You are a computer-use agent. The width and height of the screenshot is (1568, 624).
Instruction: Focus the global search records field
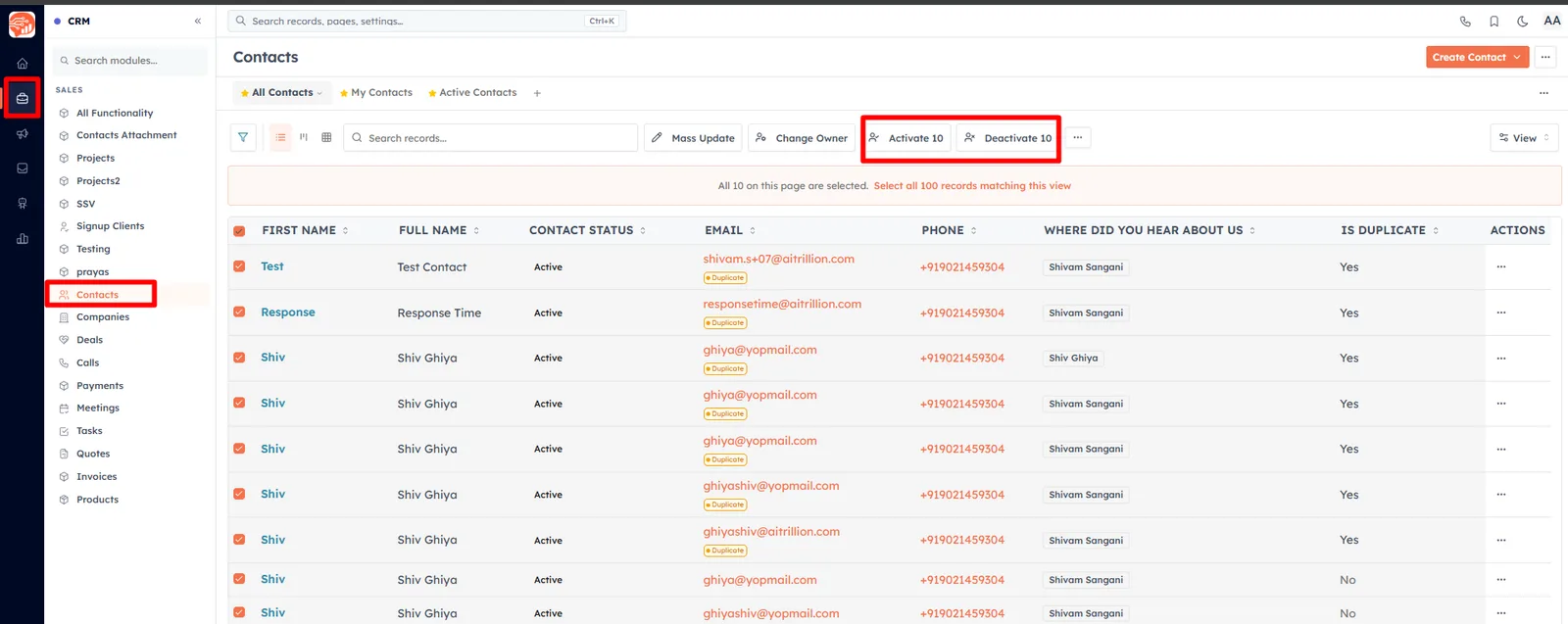click(427, 21)
